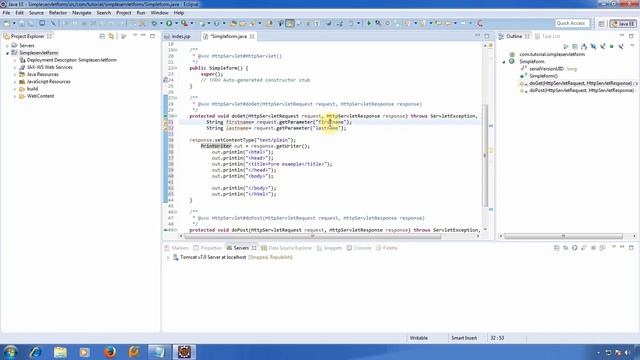
Task: Select JAX-WS Web Services item
Action: [x=49, y=67]
